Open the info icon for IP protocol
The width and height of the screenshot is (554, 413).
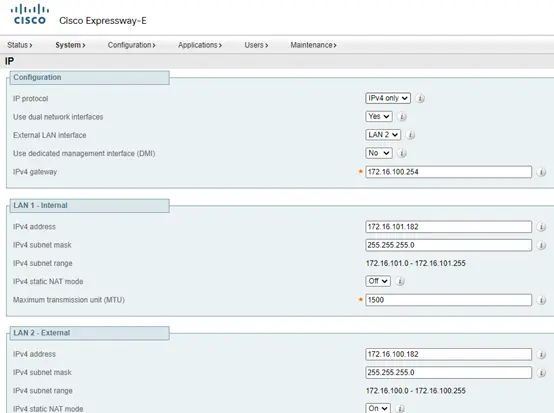pos(420,98)
